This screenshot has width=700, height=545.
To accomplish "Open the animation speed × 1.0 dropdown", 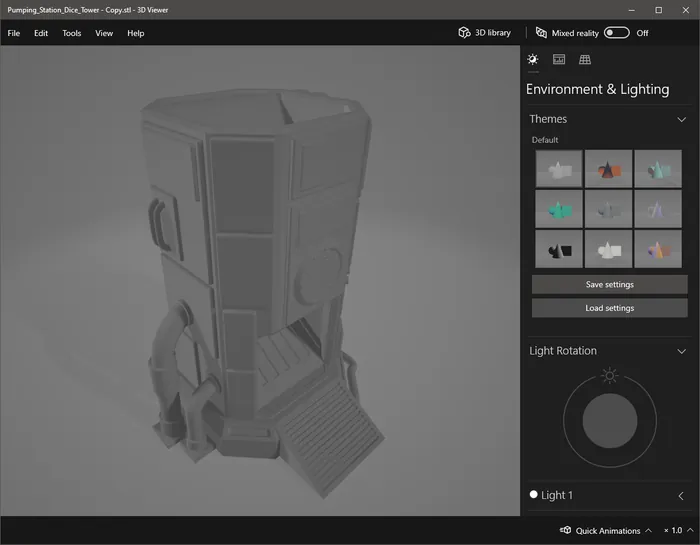I will (678, 530).
